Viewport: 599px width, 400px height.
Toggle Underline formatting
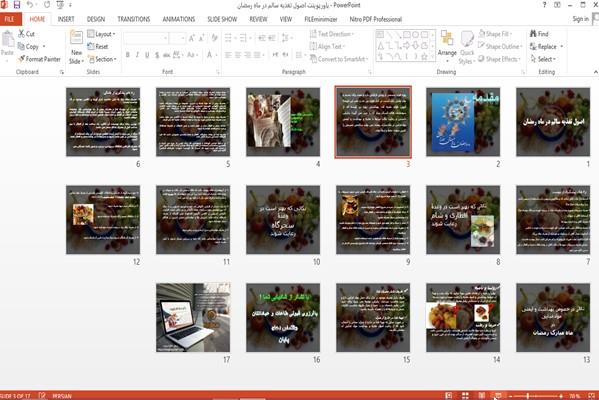click(147, 55)
